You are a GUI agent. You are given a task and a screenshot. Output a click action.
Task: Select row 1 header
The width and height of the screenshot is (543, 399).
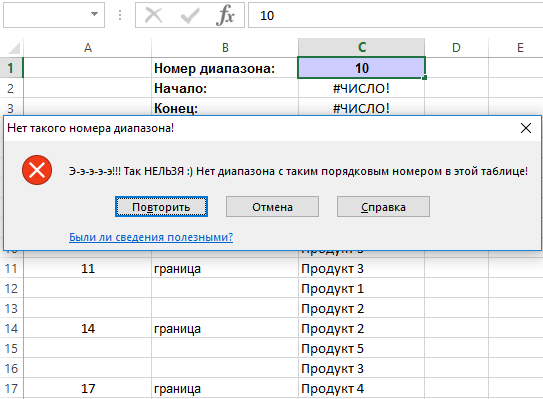tap(11, 68)
